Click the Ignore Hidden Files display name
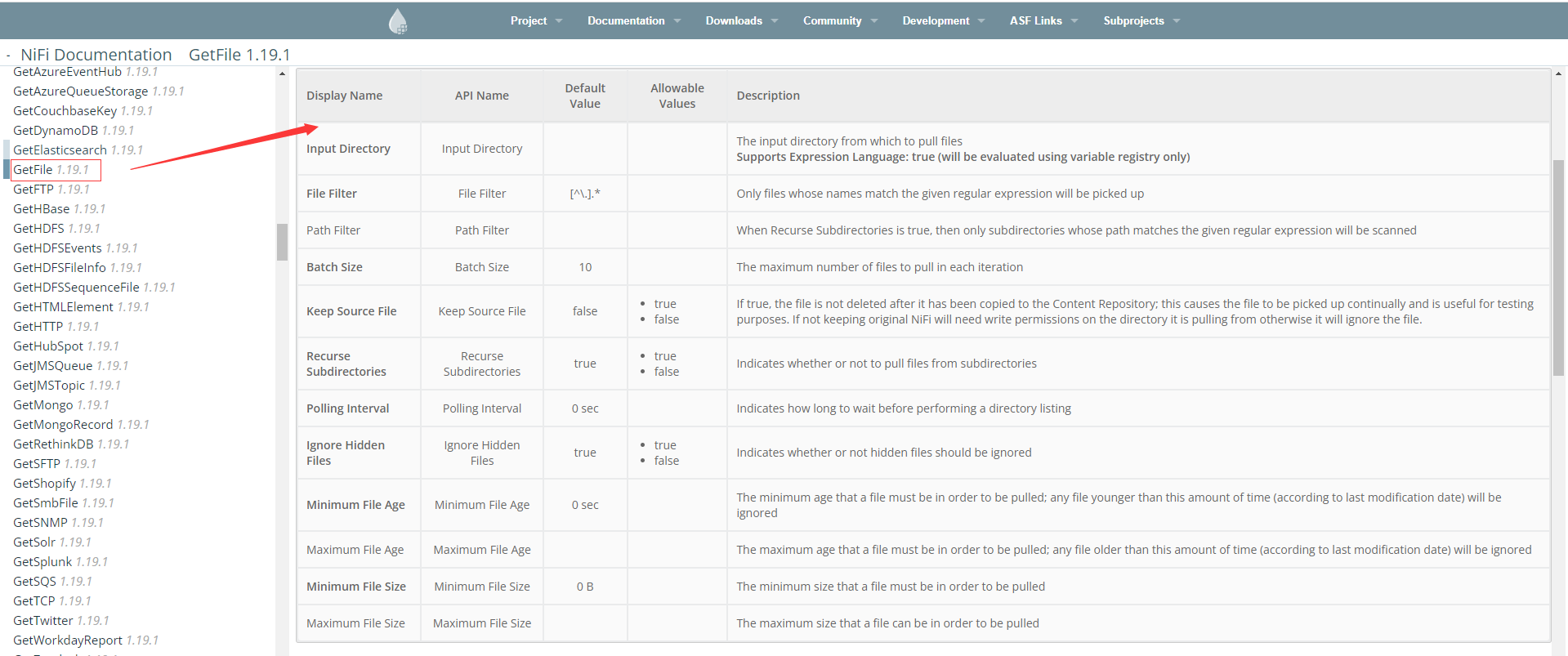Screen dimensions: 1568x656 346,453
